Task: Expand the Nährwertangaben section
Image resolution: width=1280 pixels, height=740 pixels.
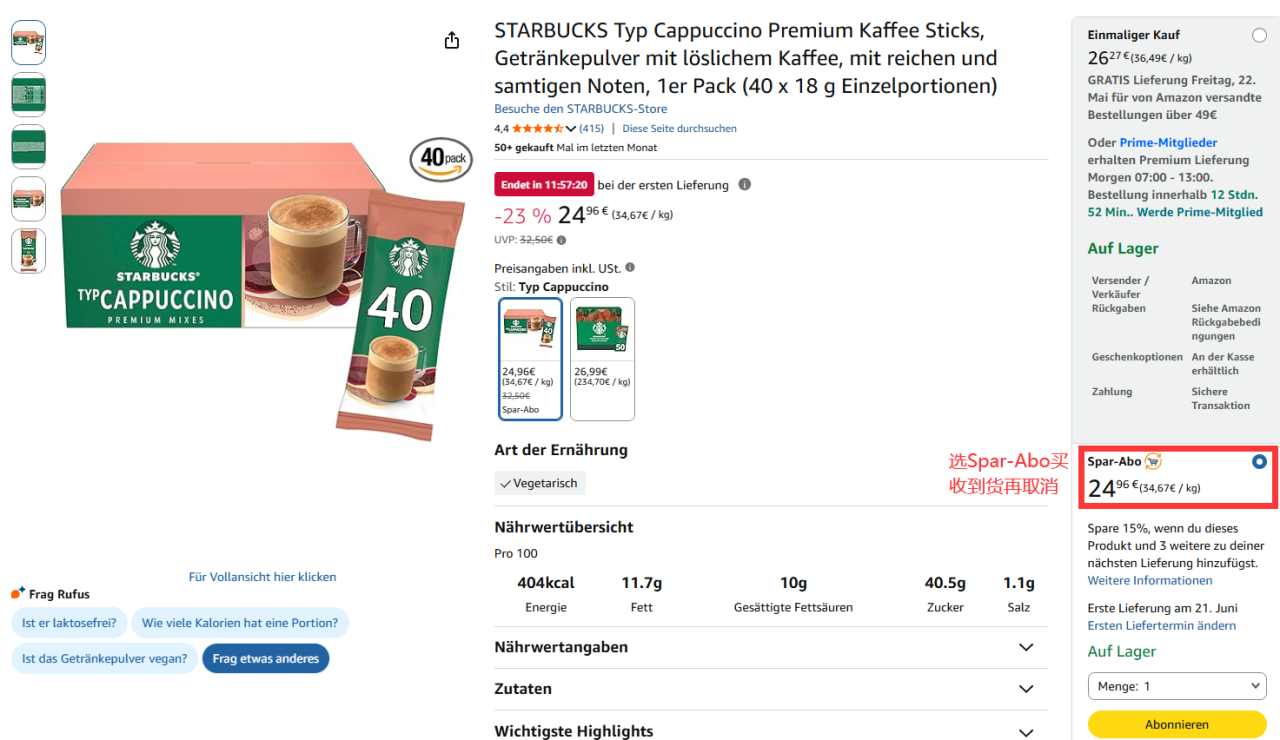Action: click(771, 647)
